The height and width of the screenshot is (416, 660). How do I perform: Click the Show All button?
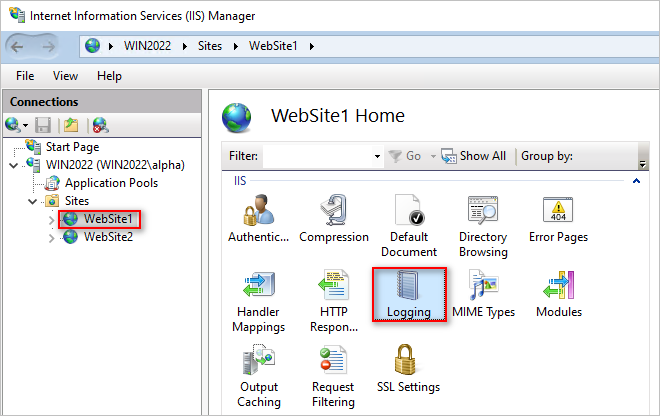coord(474,156)
